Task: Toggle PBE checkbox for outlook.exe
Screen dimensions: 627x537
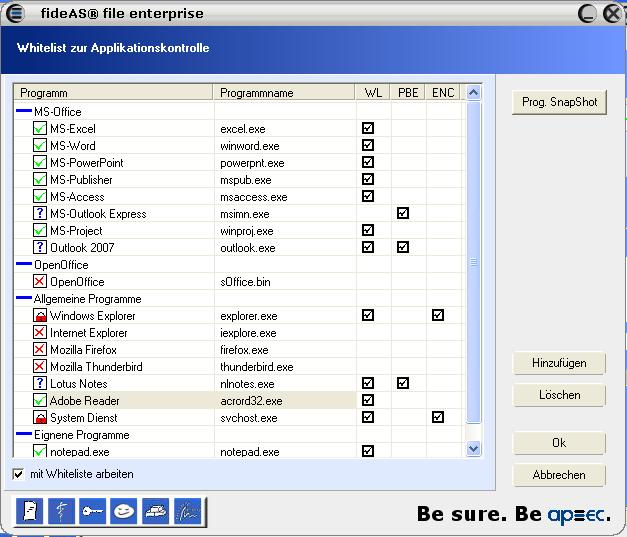Action: (403, 247)
